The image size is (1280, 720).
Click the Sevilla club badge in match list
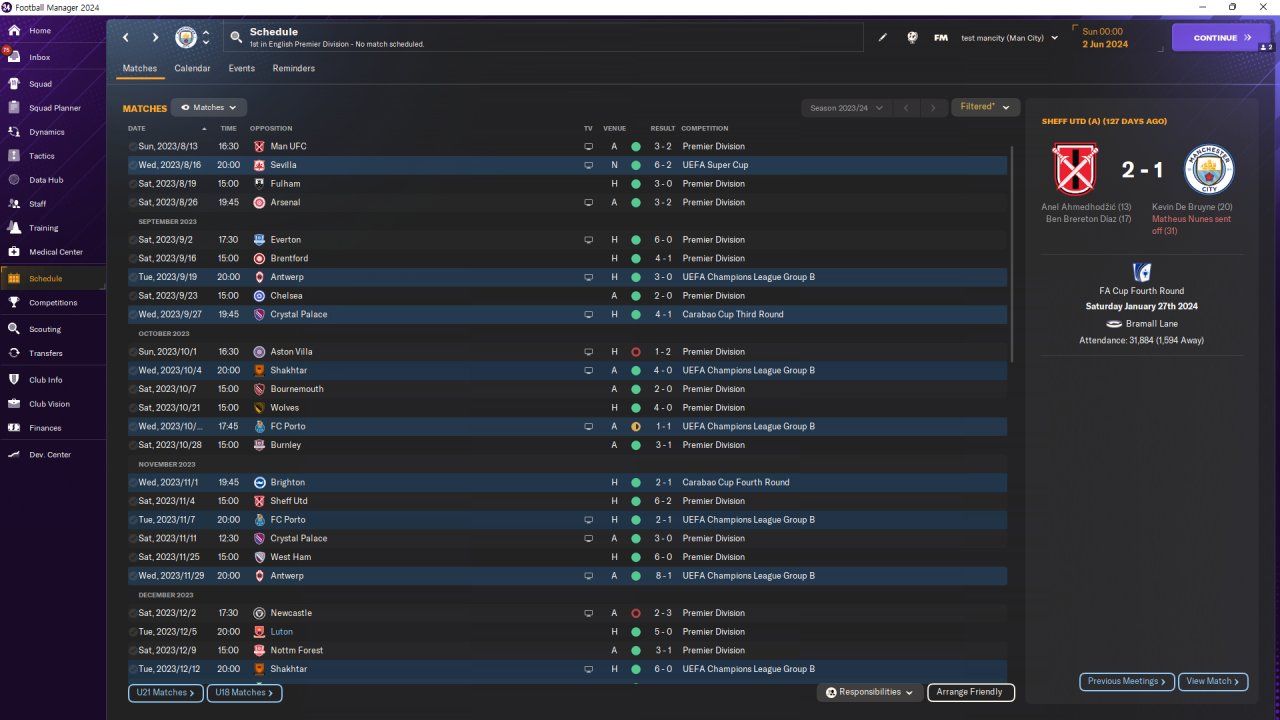tap(259, 165)
